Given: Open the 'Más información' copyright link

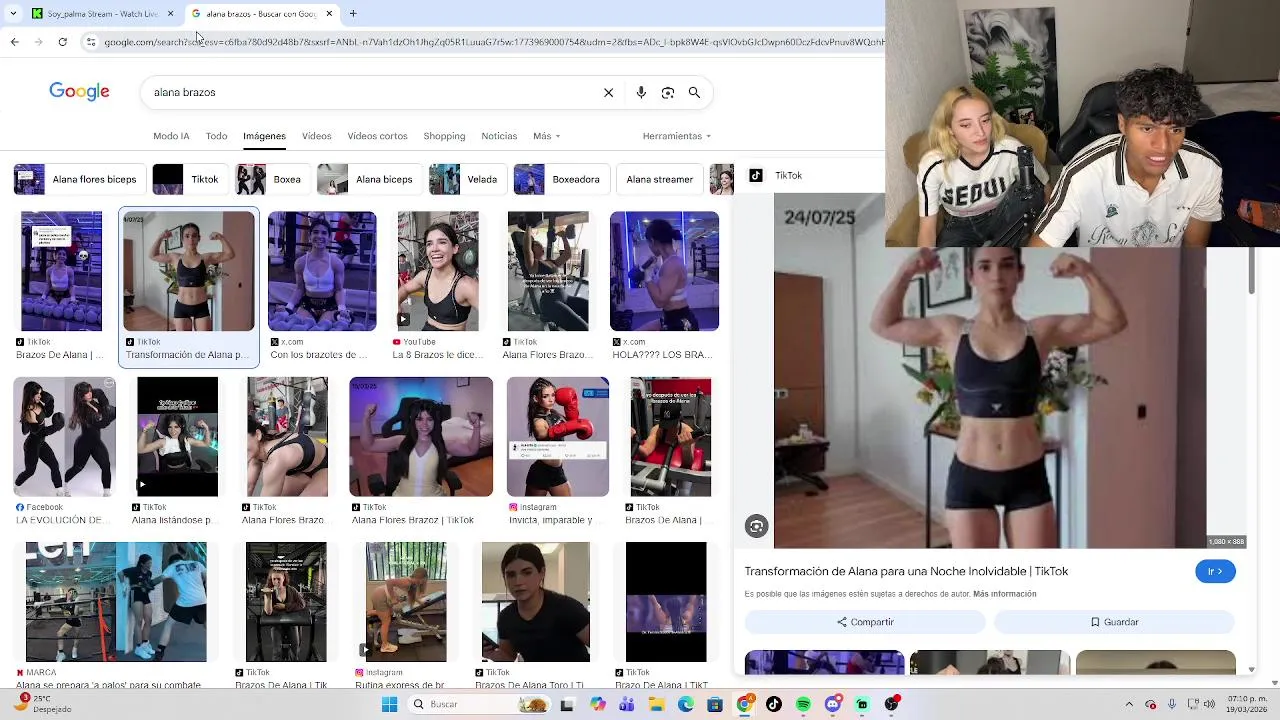Looking at the screenshot, I should tap(1004, 594).
